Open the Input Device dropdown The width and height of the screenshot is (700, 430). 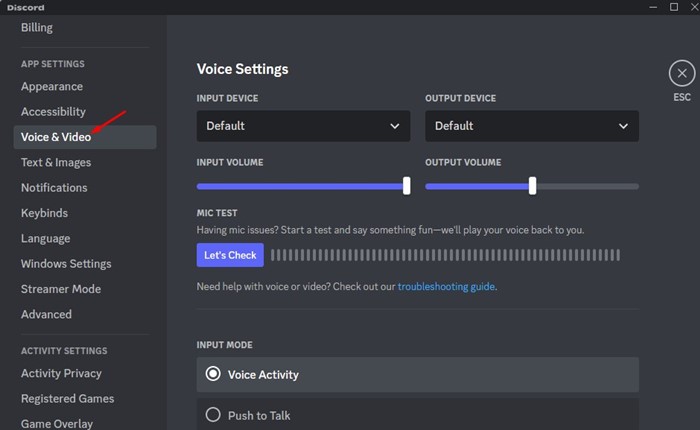(x=303, y=126)
